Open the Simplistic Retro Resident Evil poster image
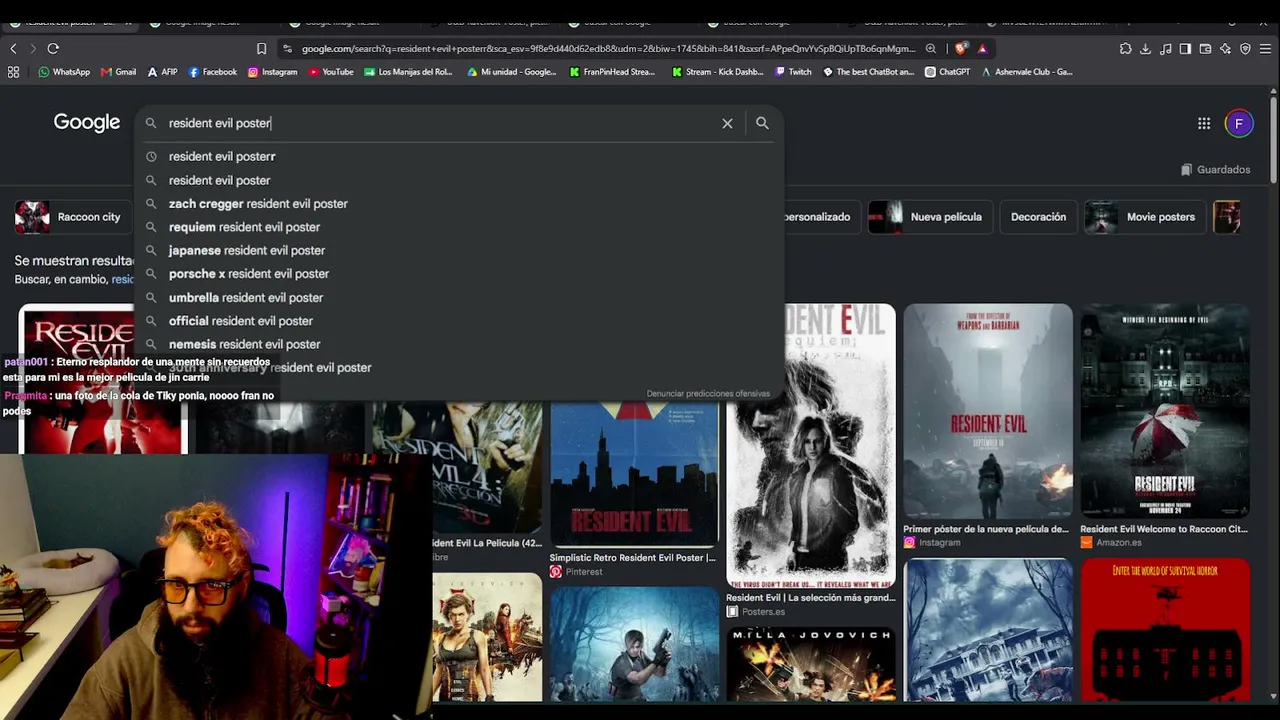The height and width of the screenshot is (720, 1280). [x=634, y=474]
